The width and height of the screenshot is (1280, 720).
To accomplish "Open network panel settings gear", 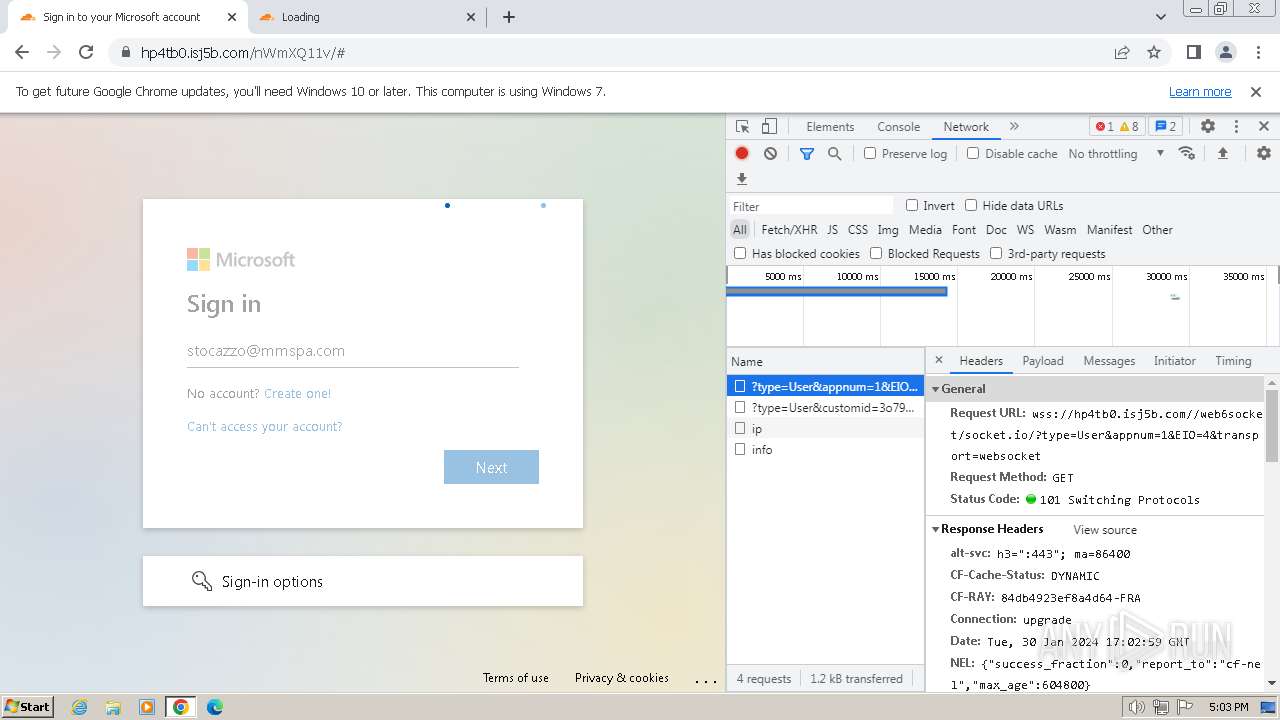I will click(1264, 153).
